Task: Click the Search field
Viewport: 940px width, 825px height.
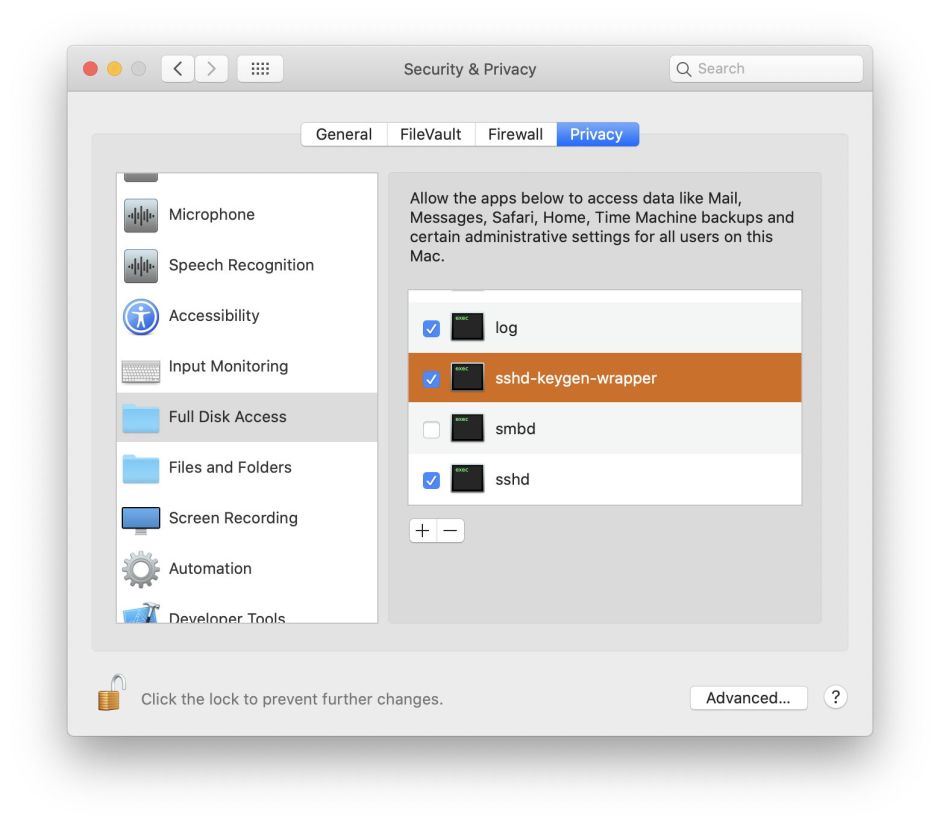Action: (766, 69)
